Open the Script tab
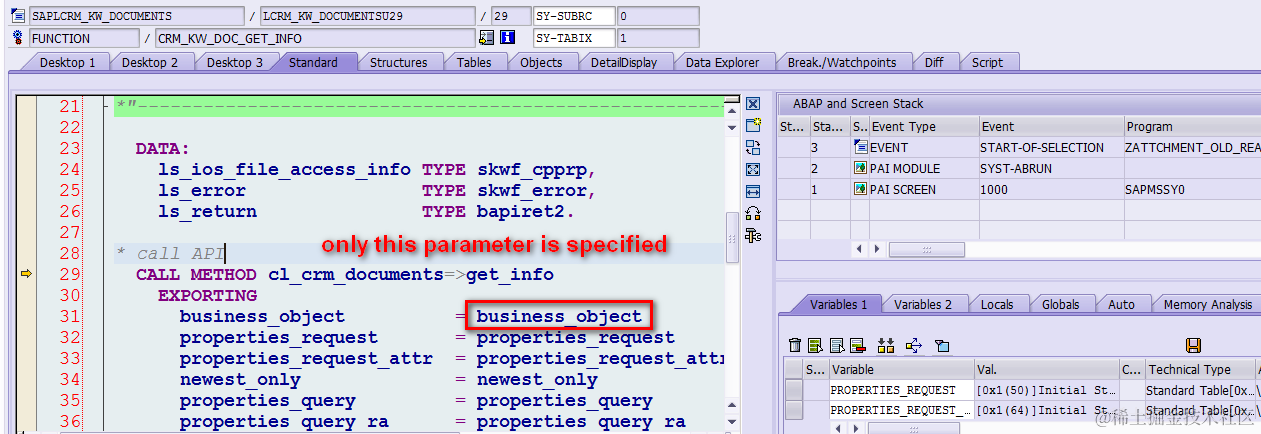This screenshot has height=434, width=1261. pyautogui.click(x=987, y=62)
